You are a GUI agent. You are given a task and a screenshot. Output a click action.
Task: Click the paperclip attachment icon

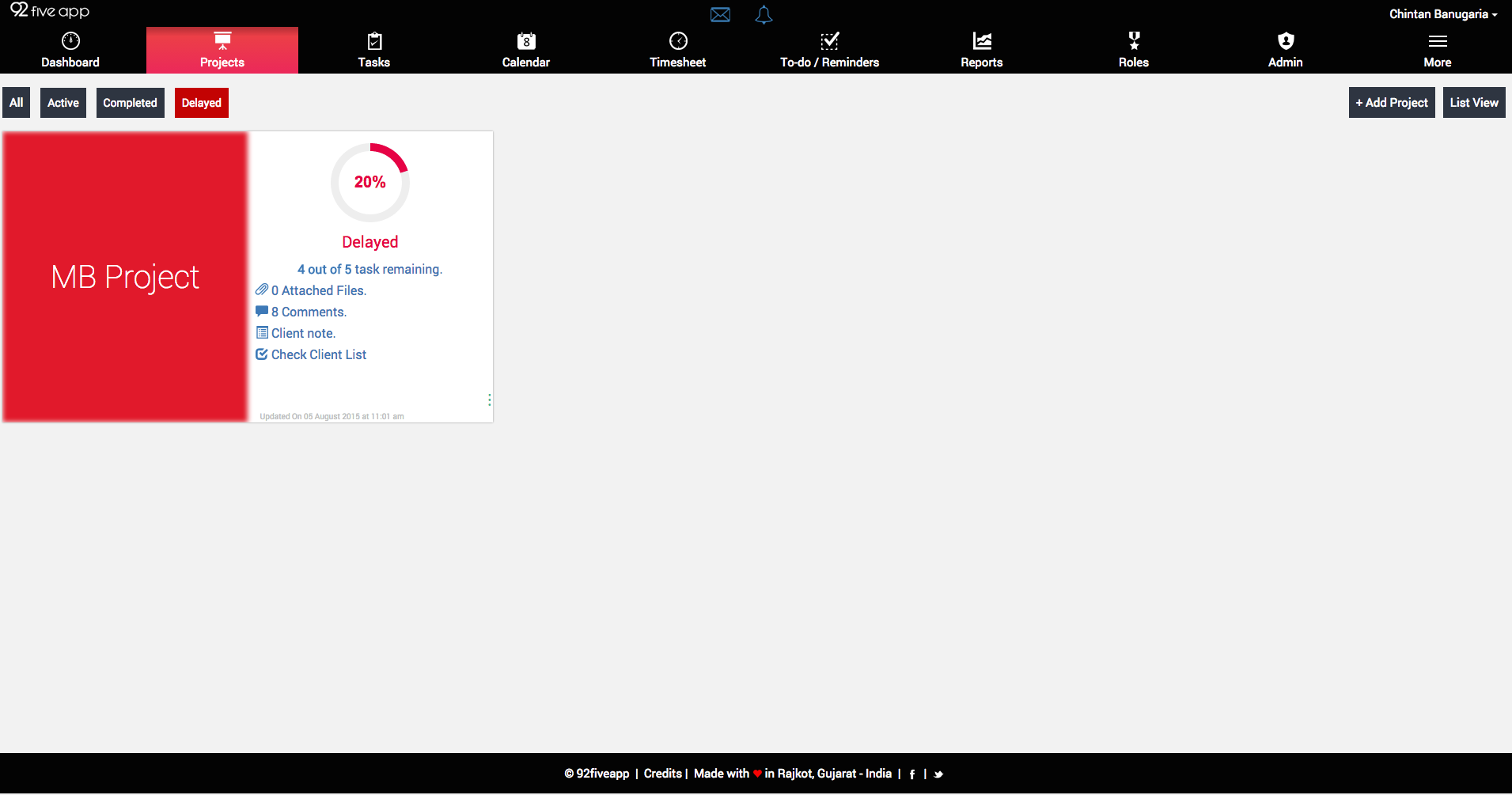pos(262,290)
